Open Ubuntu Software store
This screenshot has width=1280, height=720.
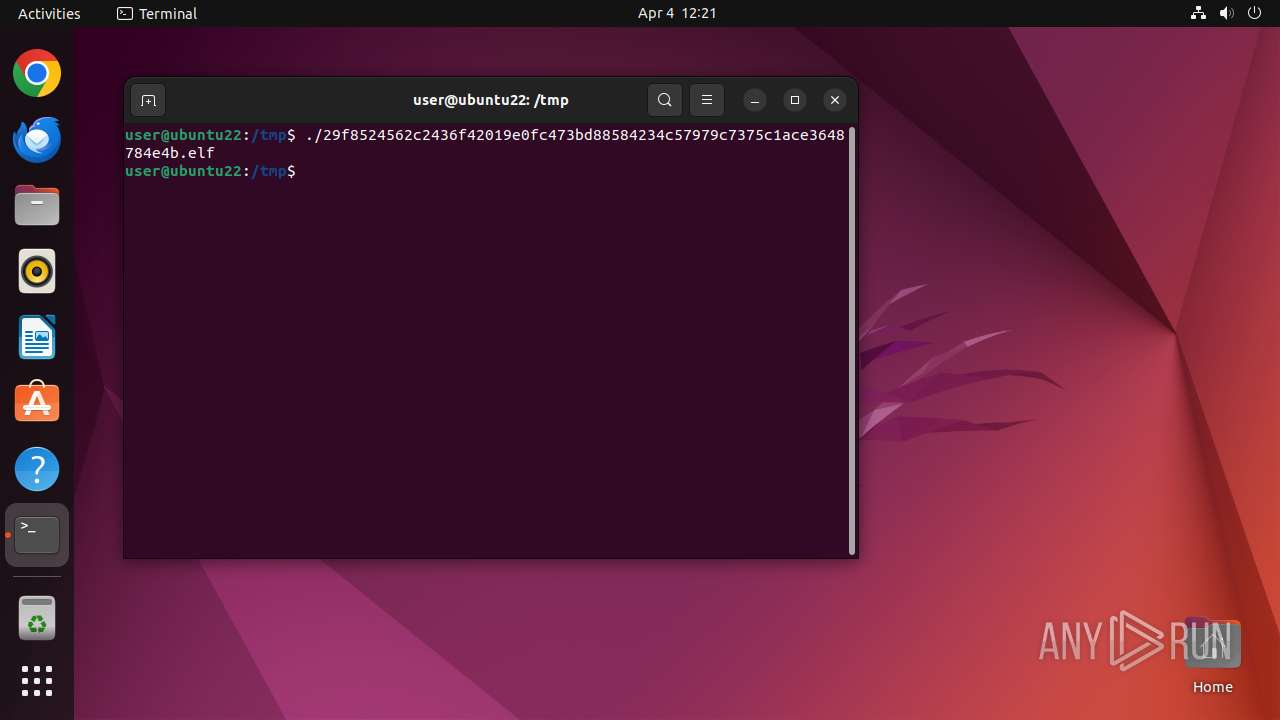(37, 403)
